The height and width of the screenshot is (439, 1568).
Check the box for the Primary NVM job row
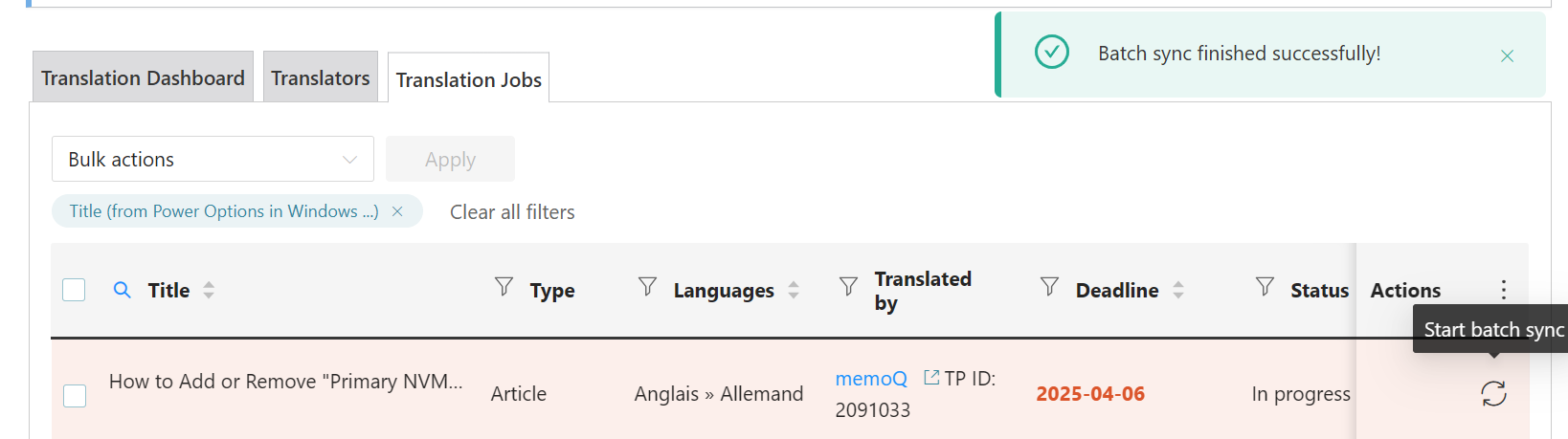coord(74,395)
